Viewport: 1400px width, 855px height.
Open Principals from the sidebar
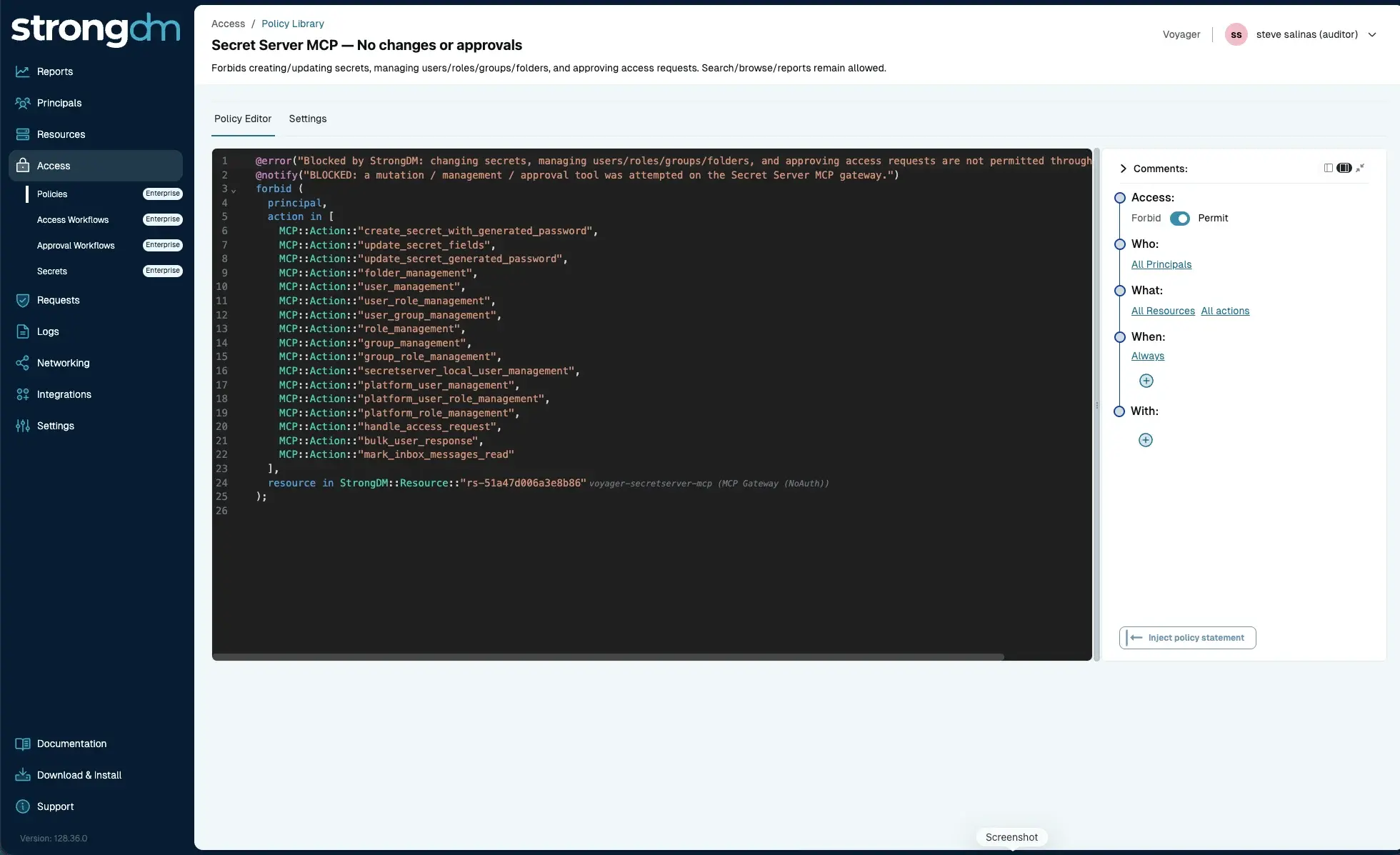tap(59, 103)
